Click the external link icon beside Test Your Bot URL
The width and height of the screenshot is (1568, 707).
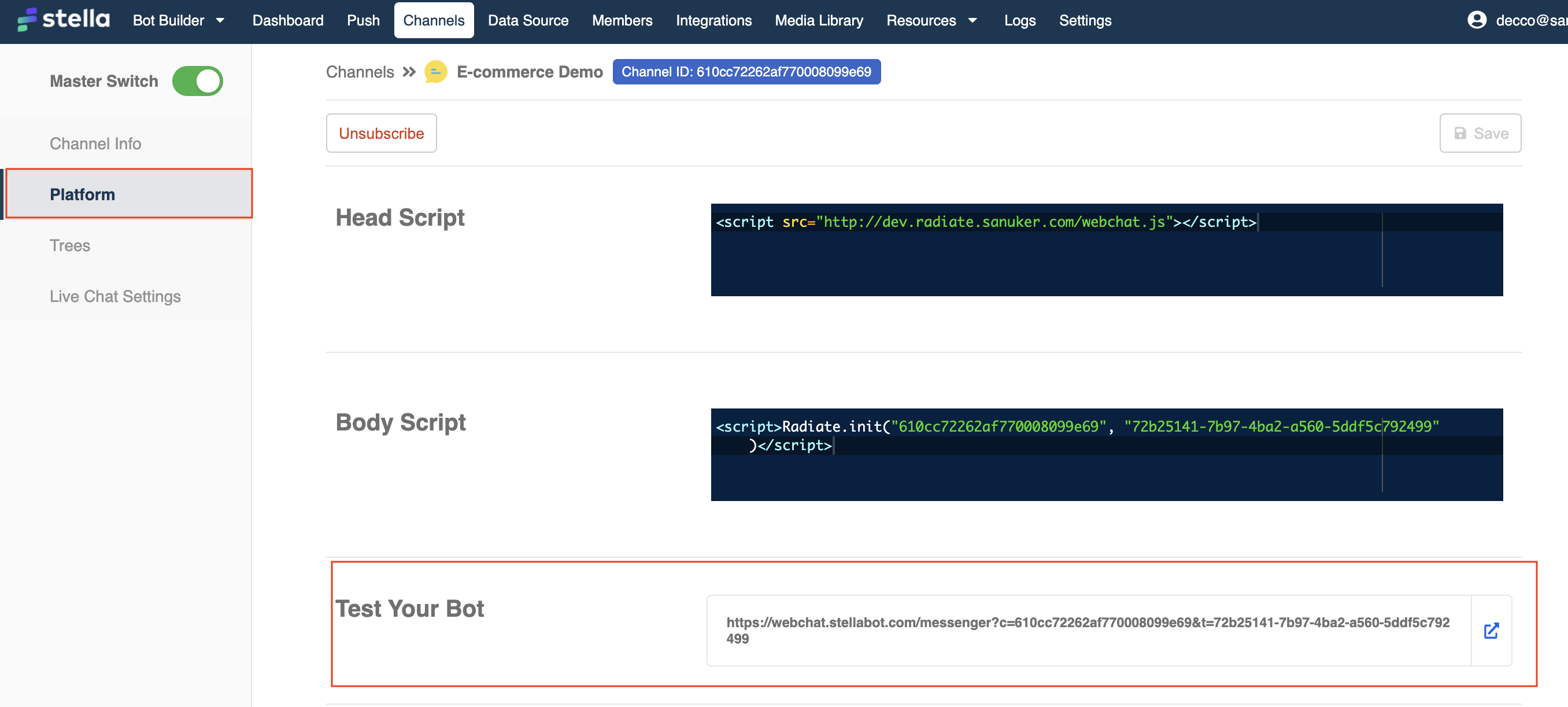click(1491, 631)
